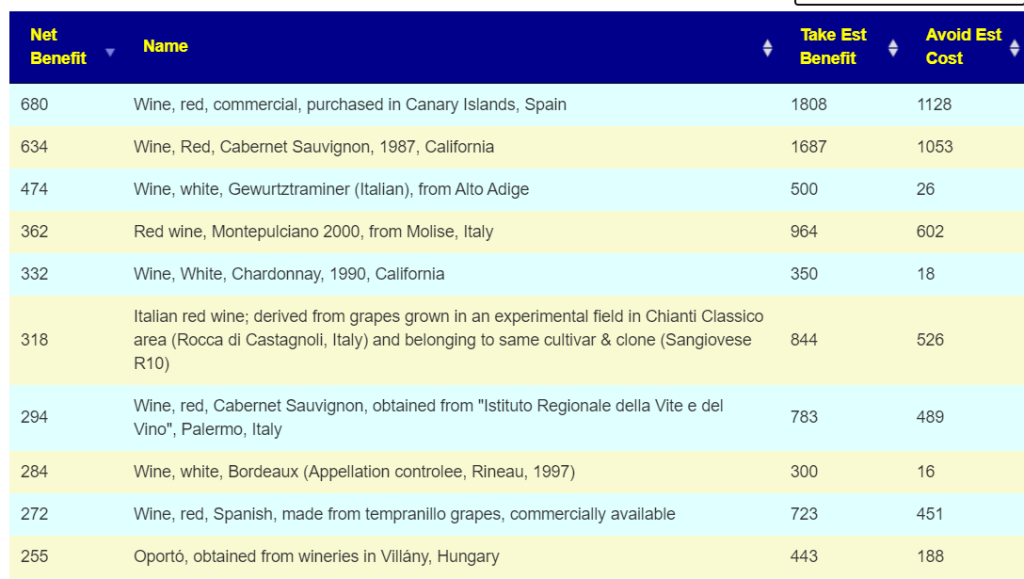Image resolution: width=1024 pixels, height=579 pixels.
Task: Select the Oportó Villány Hungary row
Action: pyautogui.click(x=517, y=557)
